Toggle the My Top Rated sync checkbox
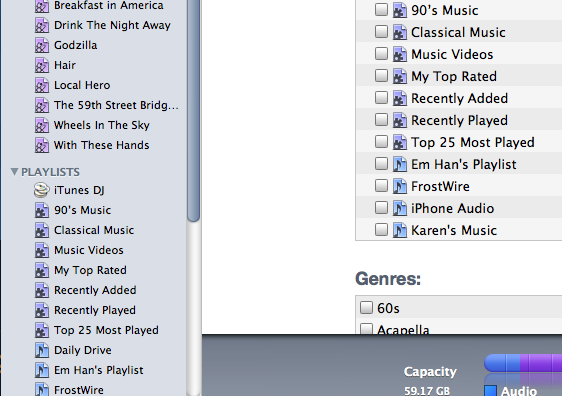Viewport: 562px width, 396px height. [x=381, y=76]
